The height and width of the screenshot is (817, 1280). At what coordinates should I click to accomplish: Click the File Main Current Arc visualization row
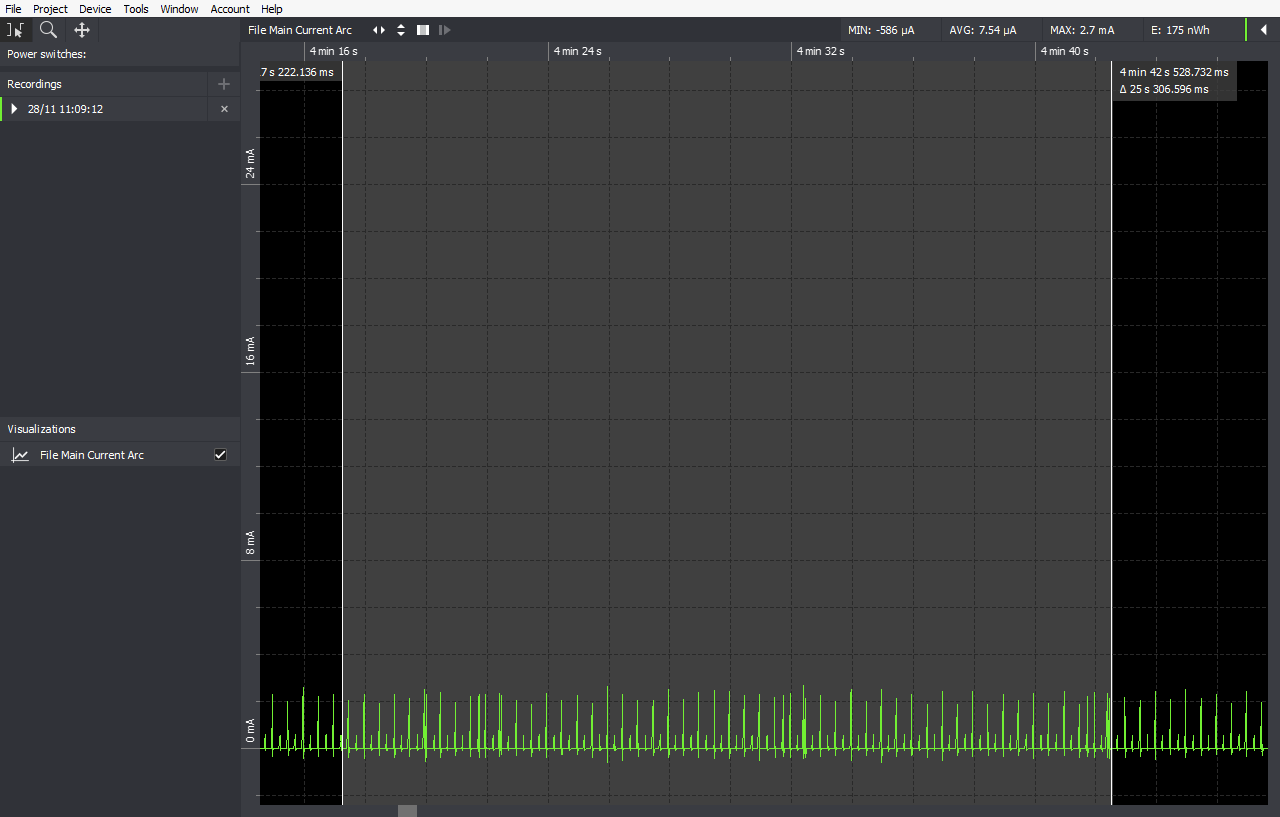tap(120, 455)
